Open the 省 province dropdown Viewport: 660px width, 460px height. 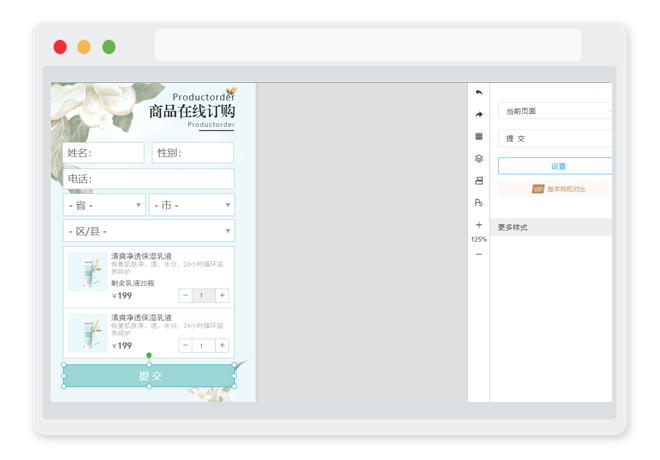tap(104, 205)
